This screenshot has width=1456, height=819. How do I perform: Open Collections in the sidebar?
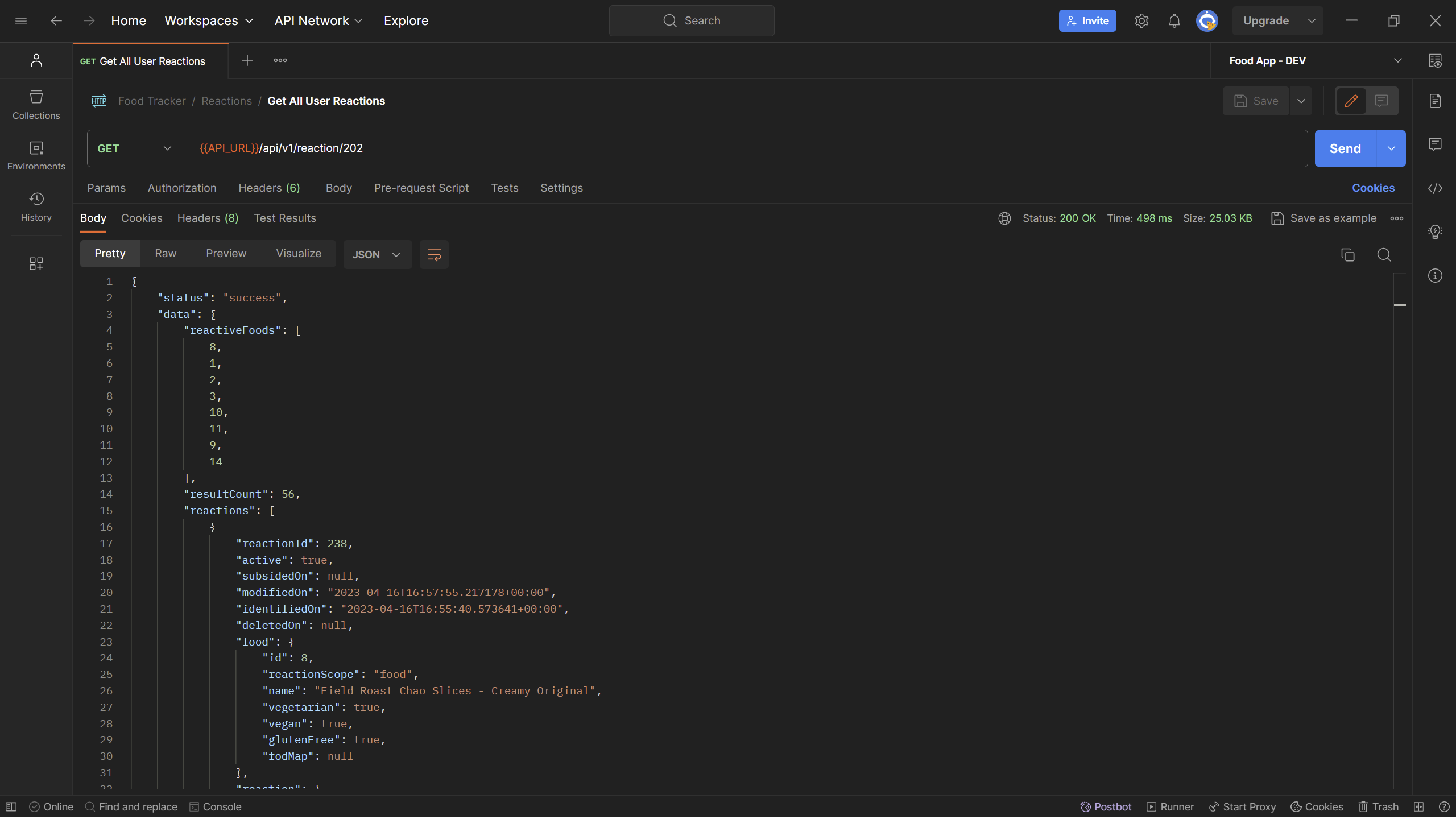point(36,105)
